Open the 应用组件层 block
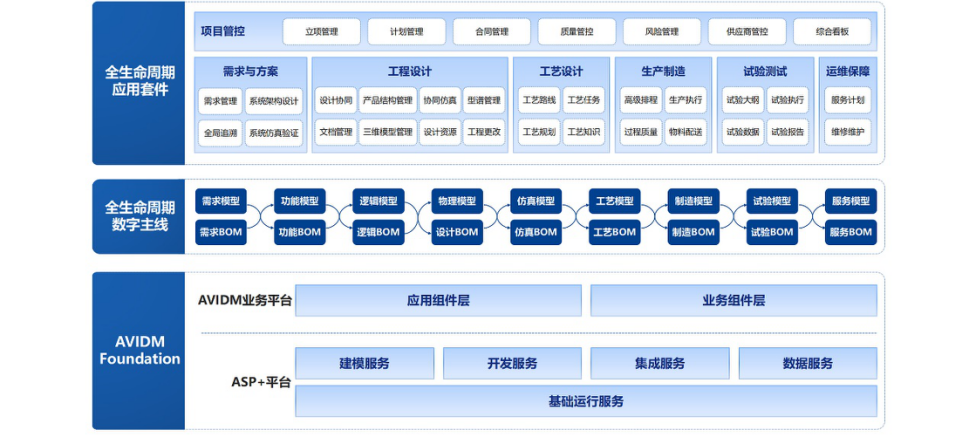Image resolution: width=969 pixels, height=440 pixels. pyautogui.click(x=438, y=300)
